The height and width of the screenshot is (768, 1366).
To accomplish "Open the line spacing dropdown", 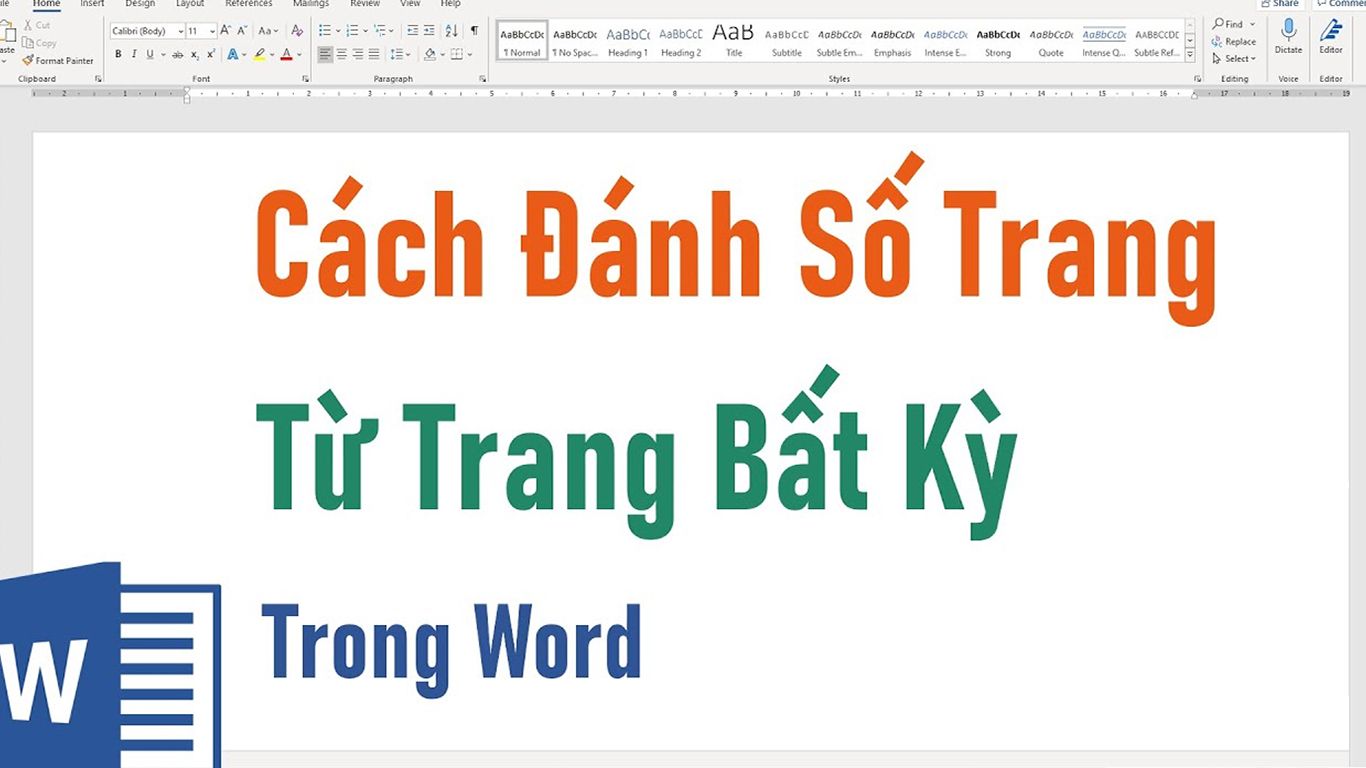I will 400,54.
